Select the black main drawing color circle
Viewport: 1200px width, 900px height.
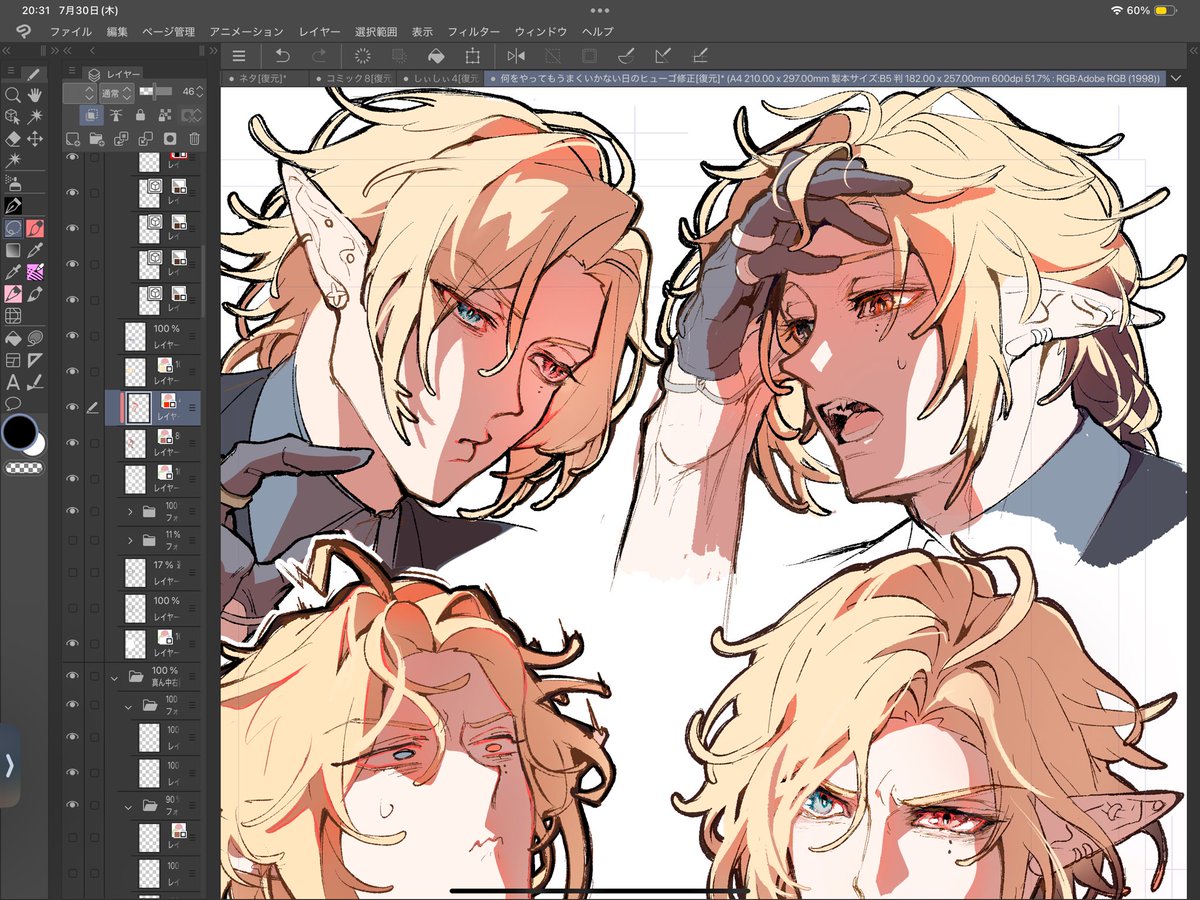(x=18, y=433)
